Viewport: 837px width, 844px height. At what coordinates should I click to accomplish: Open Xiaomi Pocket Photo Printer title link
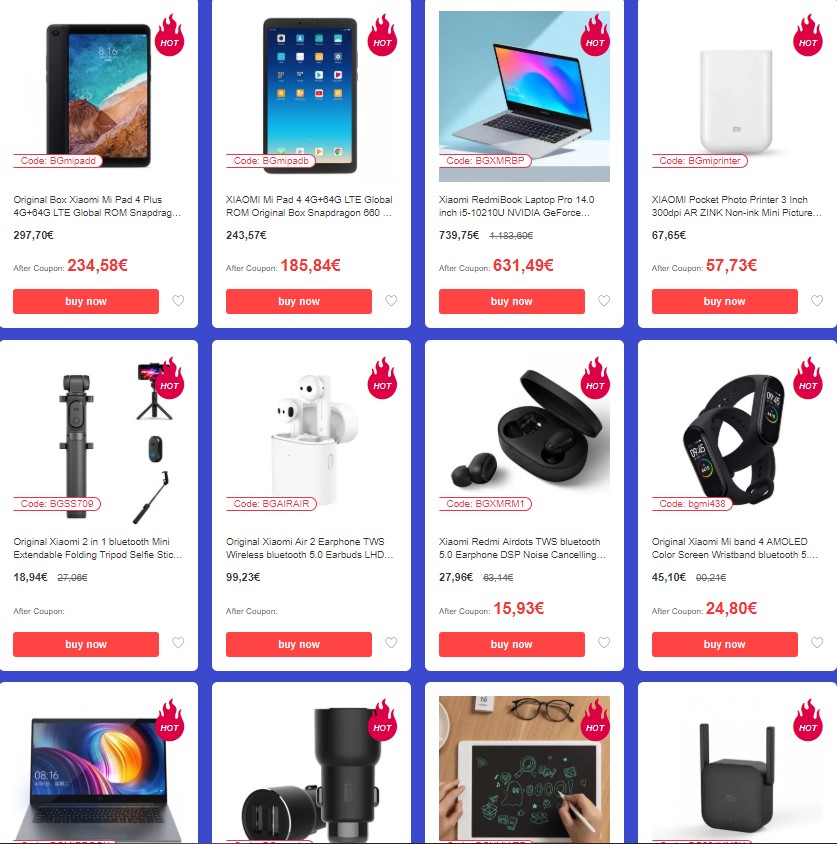[x=736, y=206]
